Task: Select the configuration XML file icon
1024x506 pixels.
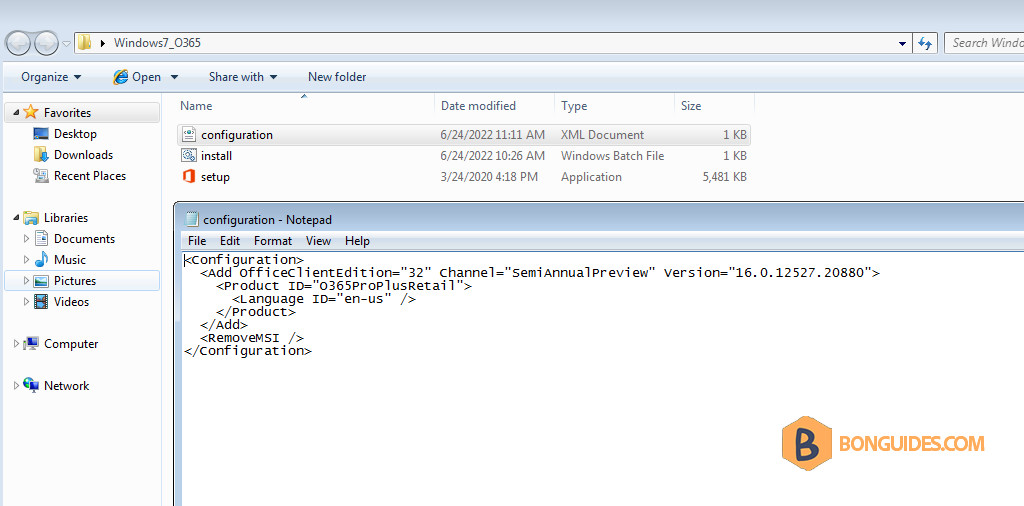Action: (189, 135)
